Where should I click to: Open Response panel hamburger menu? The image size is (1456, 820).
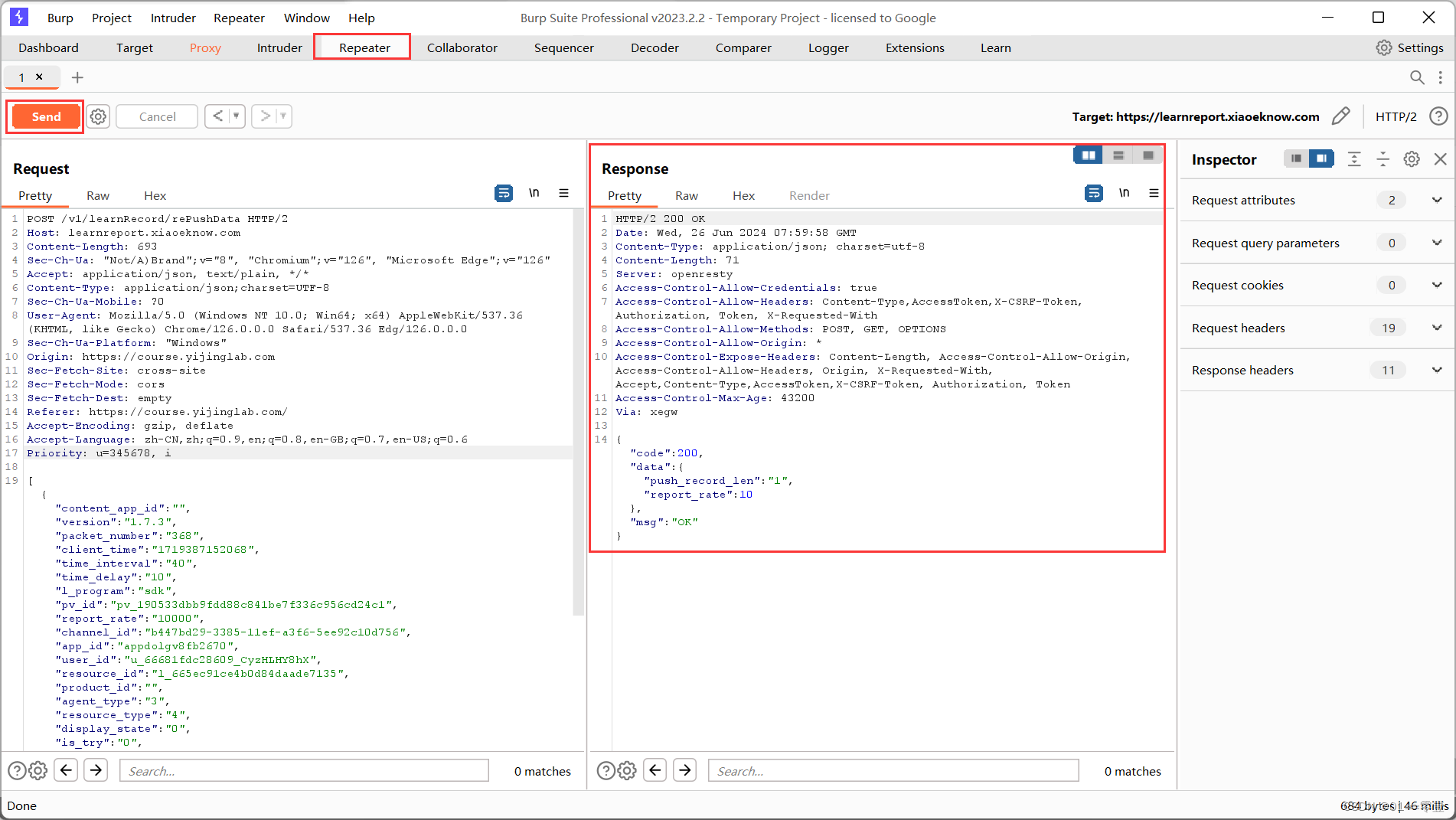click(x=1154, y=193)
